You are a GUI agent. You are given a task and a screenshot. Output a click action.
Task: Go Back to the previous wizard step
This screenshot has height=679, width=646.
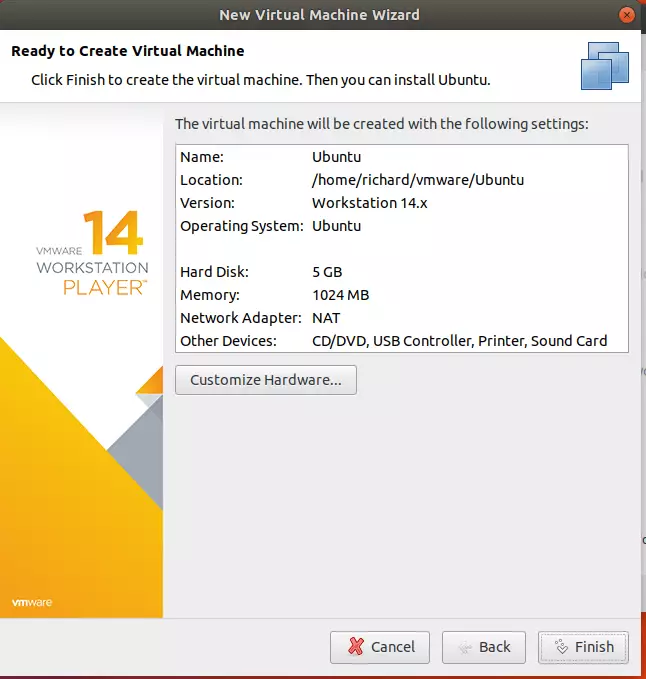484,647
